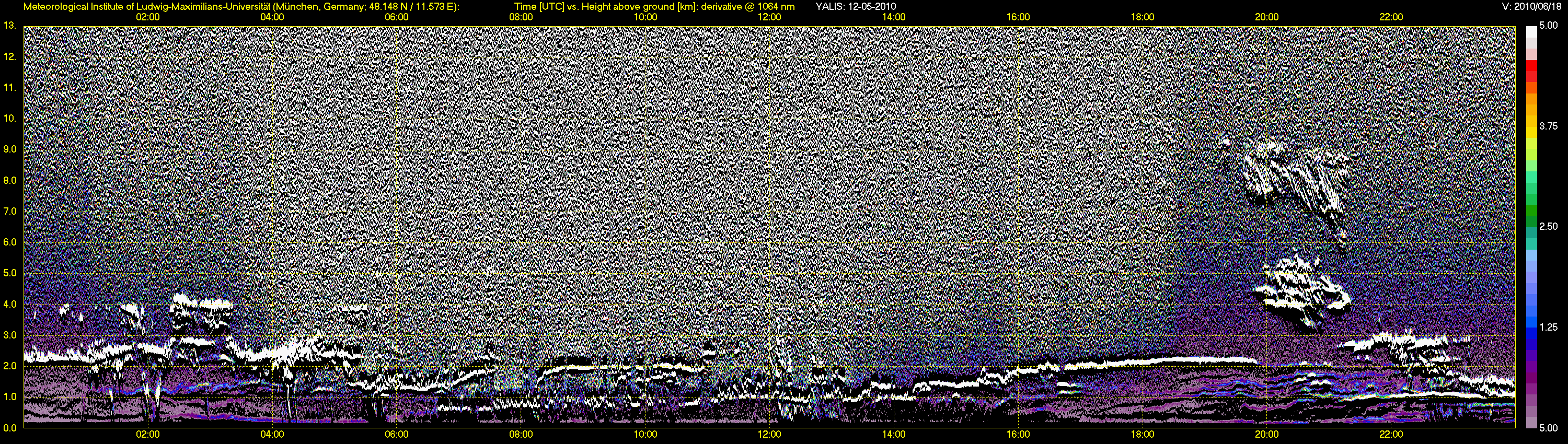
Task: Click the Meteorological Institute title text
Action: 241,7
